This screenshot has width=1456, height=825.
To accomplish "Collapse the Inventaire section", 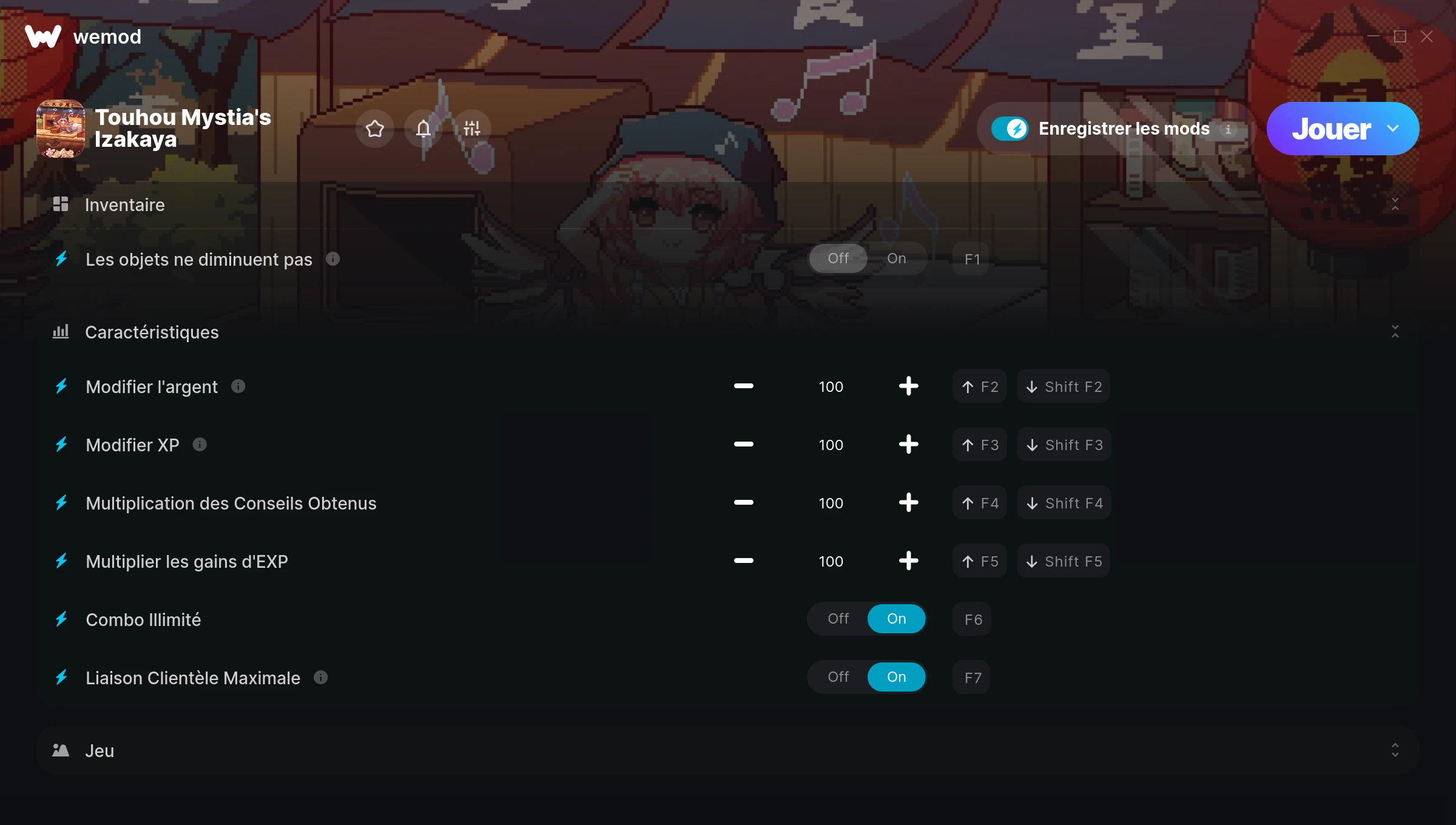I will 1395,204.
